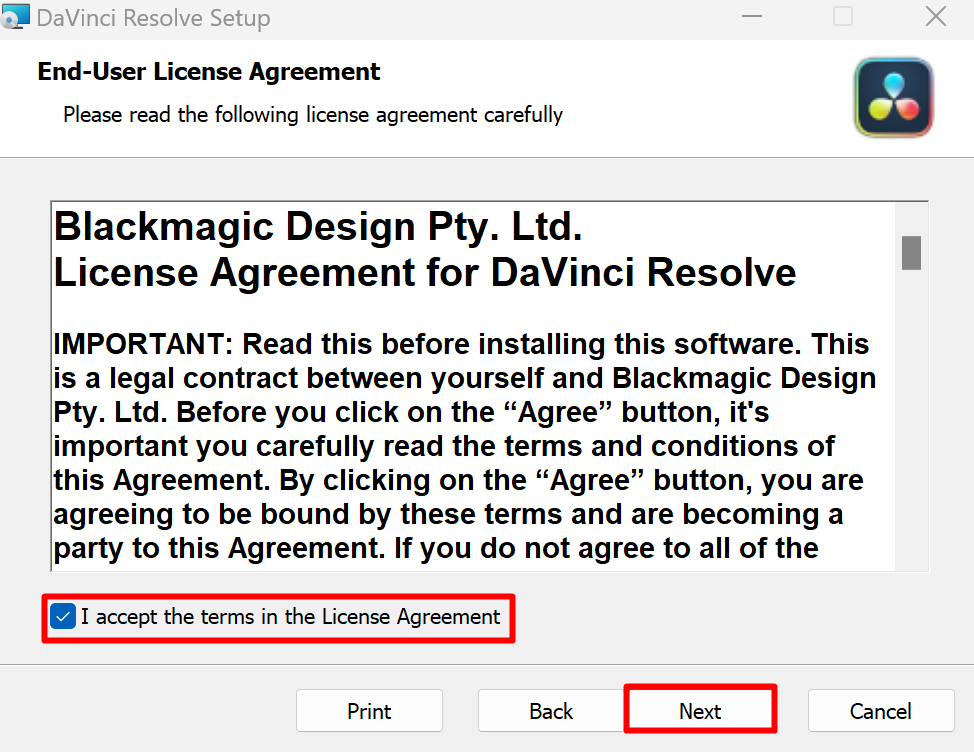Click the 'End-User License Agreement' title

coord(209,71)
